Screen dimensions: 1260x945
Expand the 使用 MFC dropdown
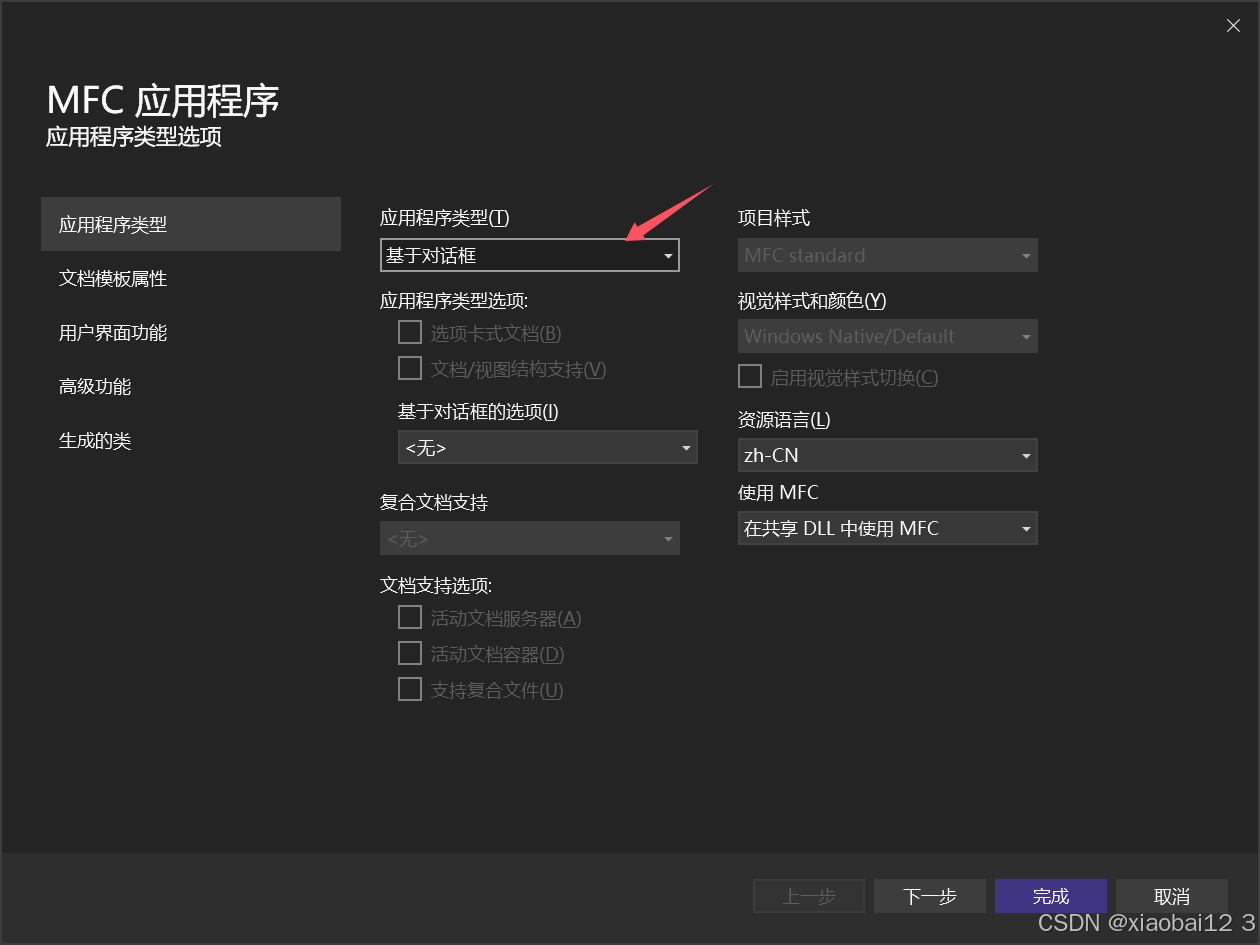tap(888, 528)
